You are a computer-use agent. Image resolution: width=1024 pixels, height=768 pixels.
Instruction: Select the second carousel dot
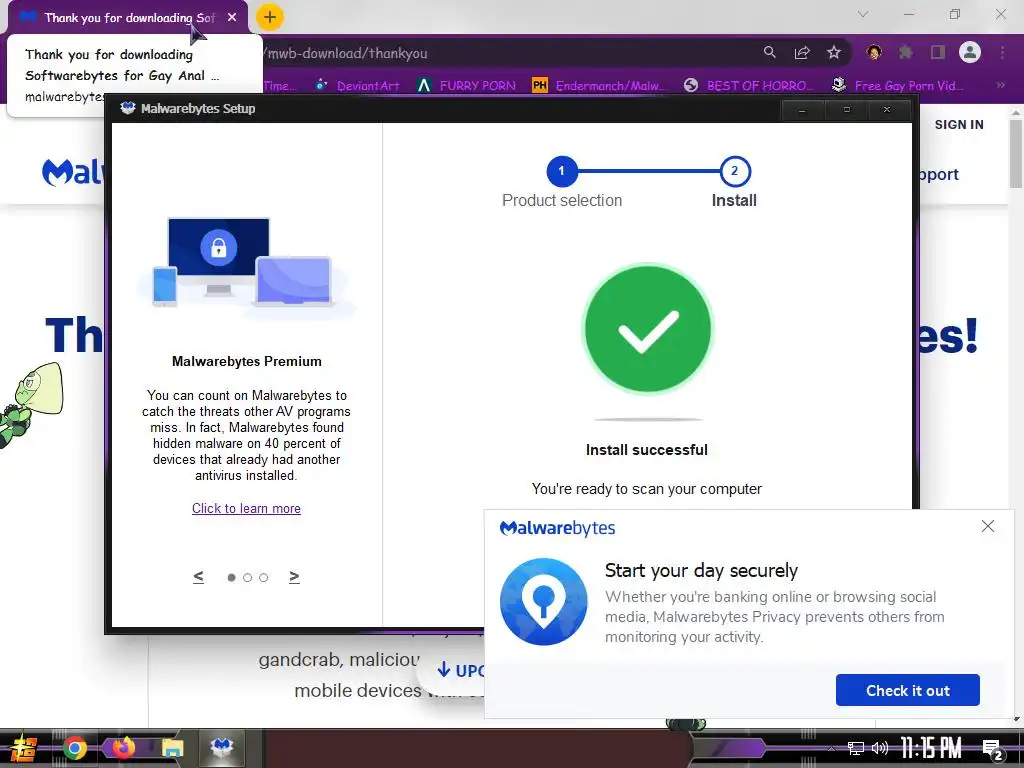[248, 577]
